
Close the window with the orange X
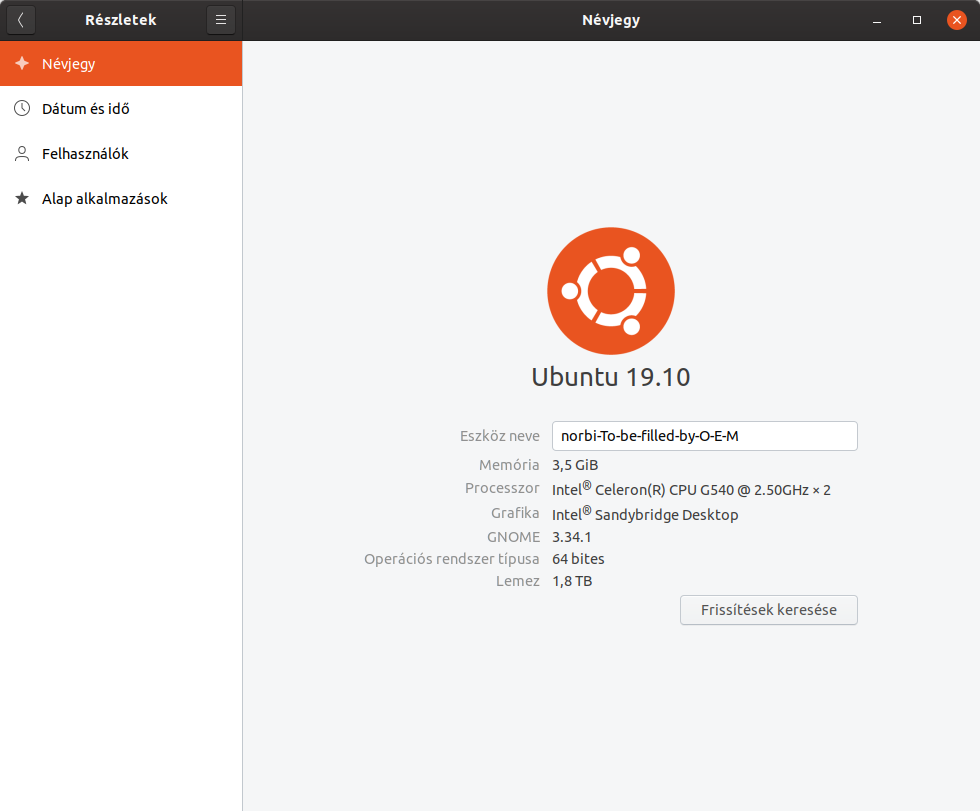click(956, 20)
